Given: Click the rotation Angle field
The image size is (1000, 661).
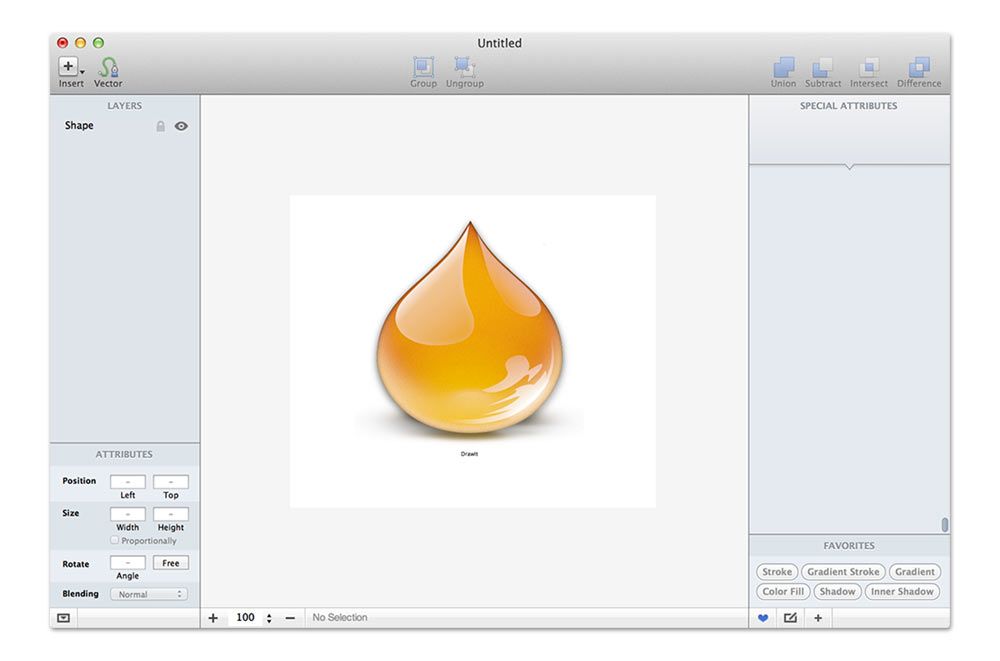Looking at the screenshot, I should pyautogui.click(x=128, y=563).
